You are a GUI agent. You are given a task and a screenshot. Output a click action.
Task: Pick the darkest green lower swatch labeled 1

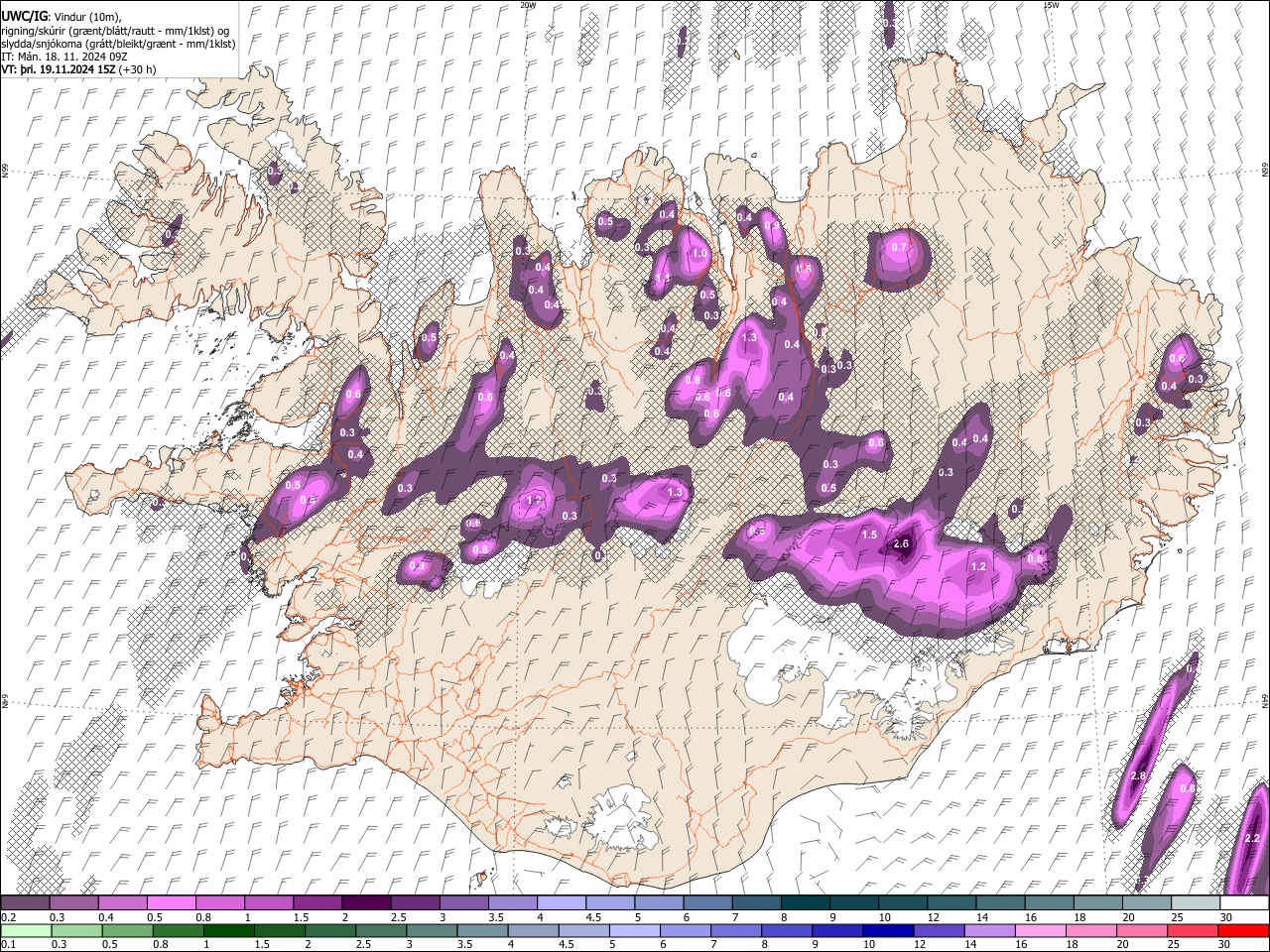227,930
